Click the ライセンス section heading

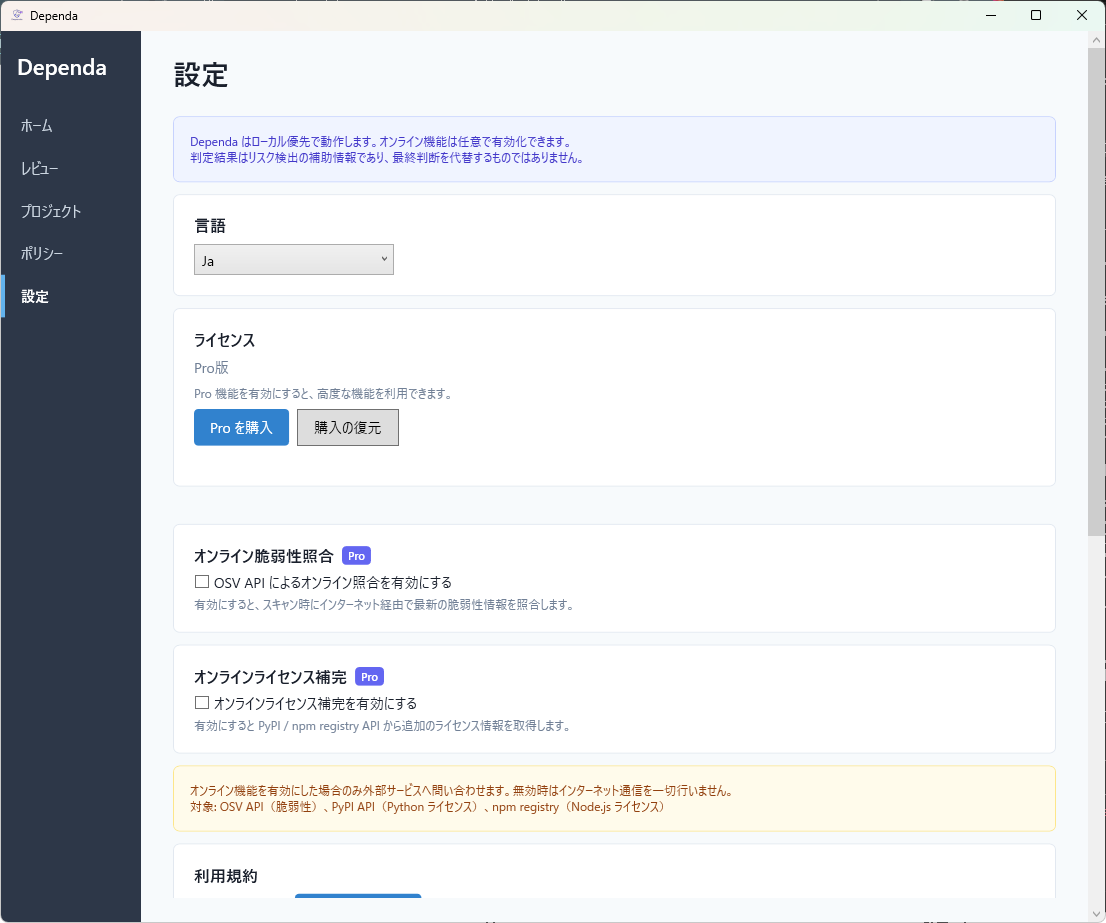[x=224, y=340]
